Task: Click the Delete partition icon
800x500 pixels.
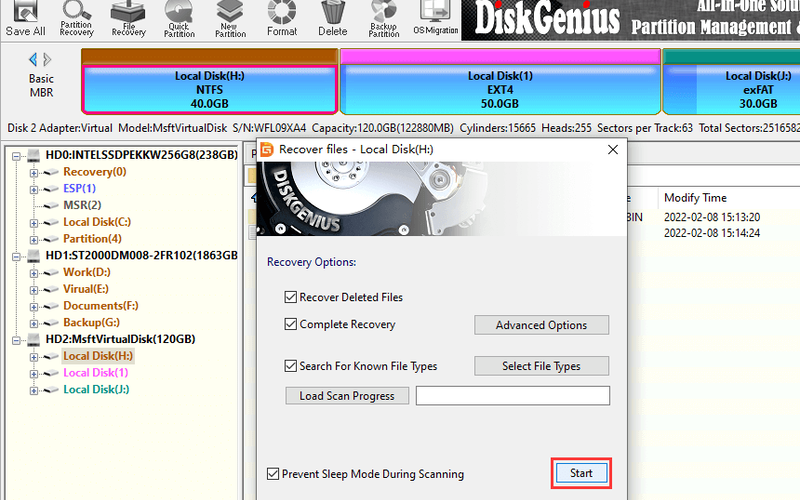Action: click(x=333, y=18)
